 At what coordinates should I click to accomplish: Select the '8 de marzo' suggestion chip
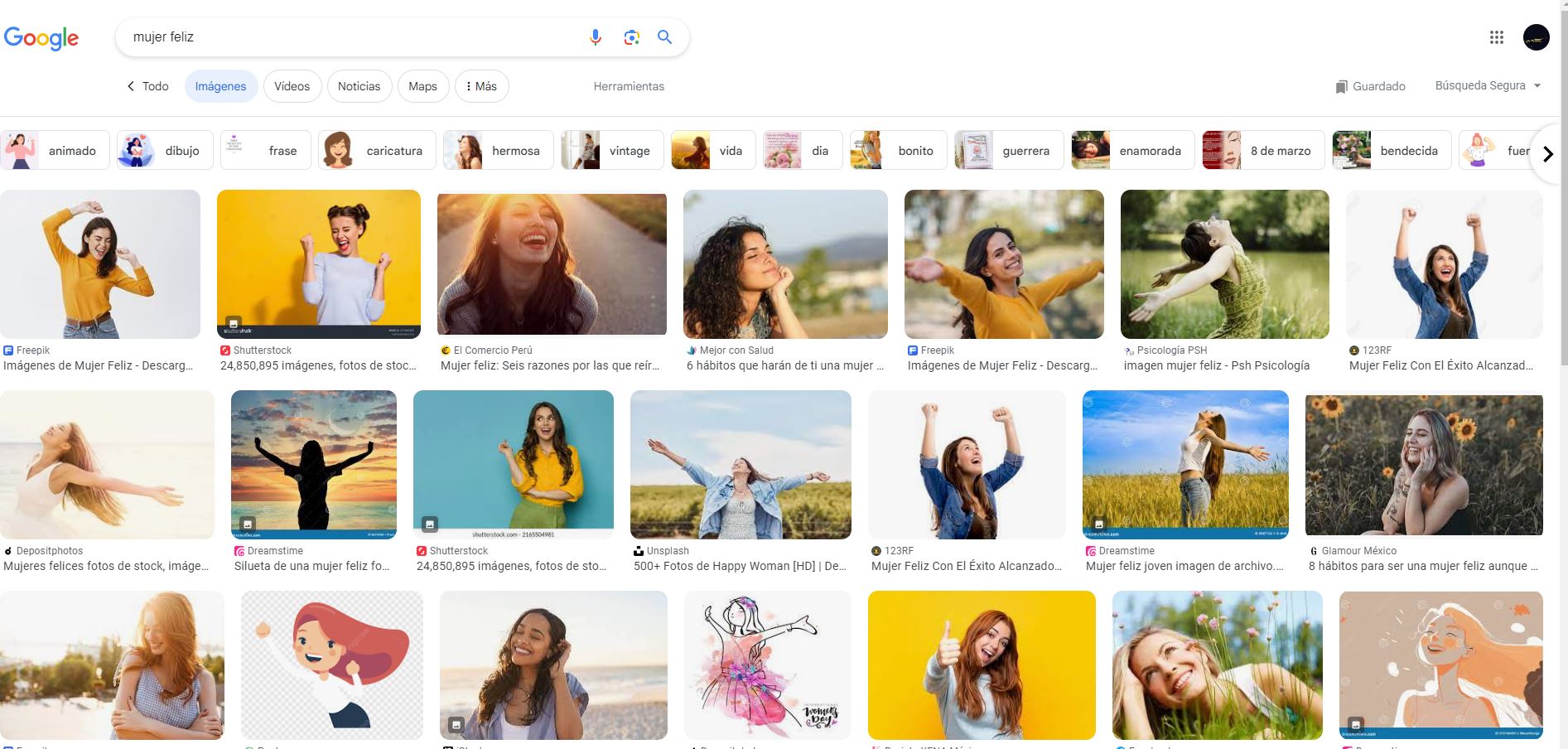[1263, 151]
